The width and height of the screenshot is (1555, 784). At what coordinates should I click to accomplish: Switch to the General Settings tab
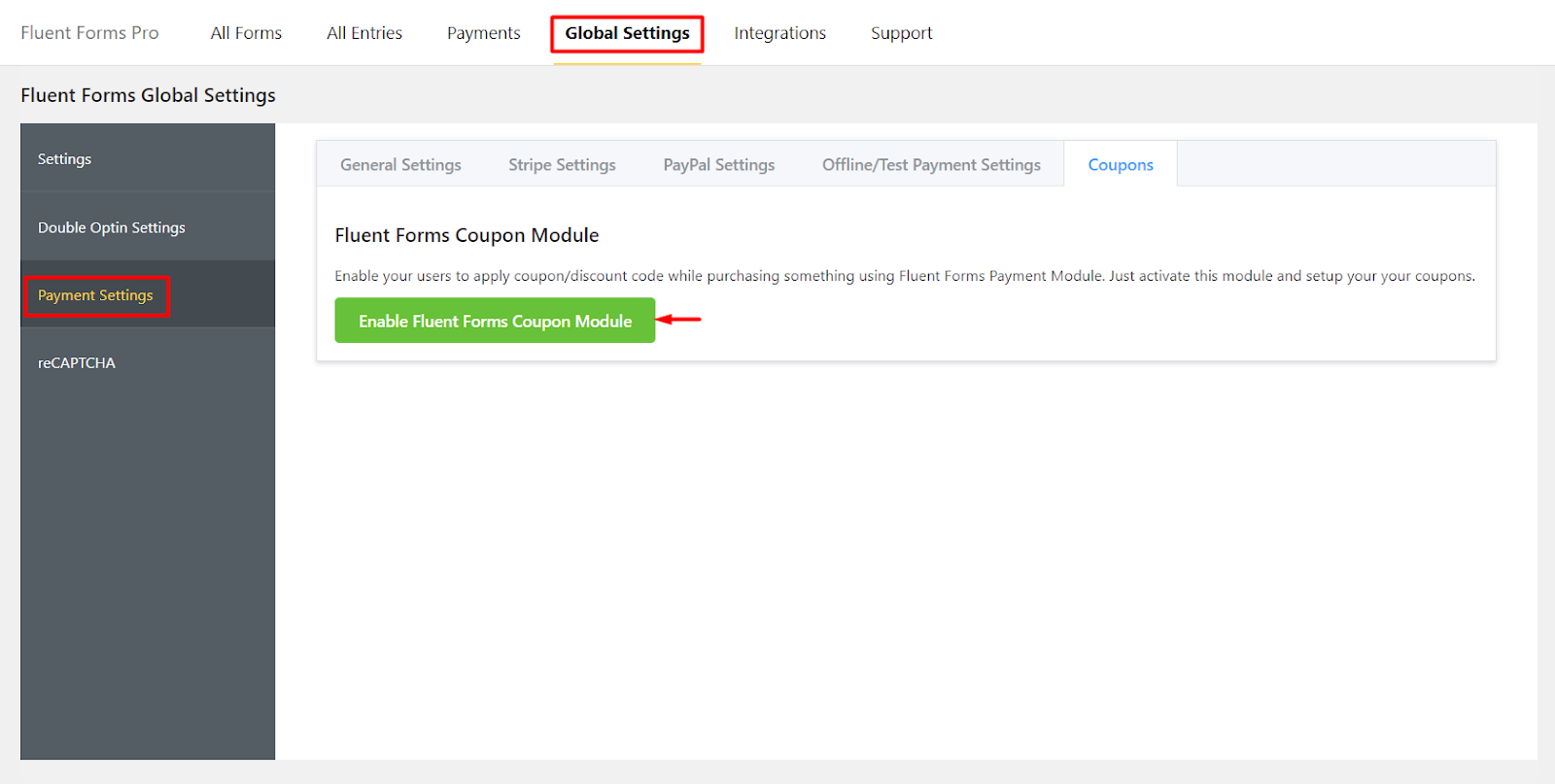pyautogui.click(x=400, y=164)
